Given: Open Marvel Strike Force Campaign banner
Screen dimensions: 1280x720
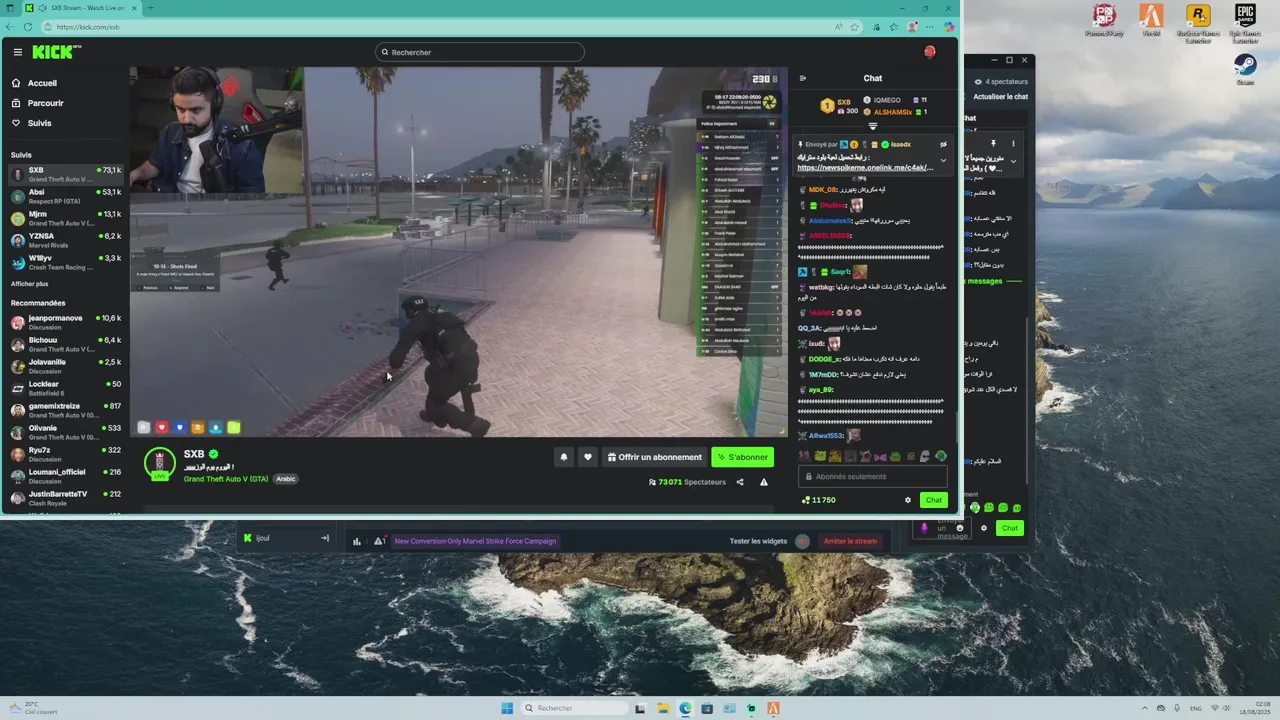Looking at the screenshot, I should point(475,541).
